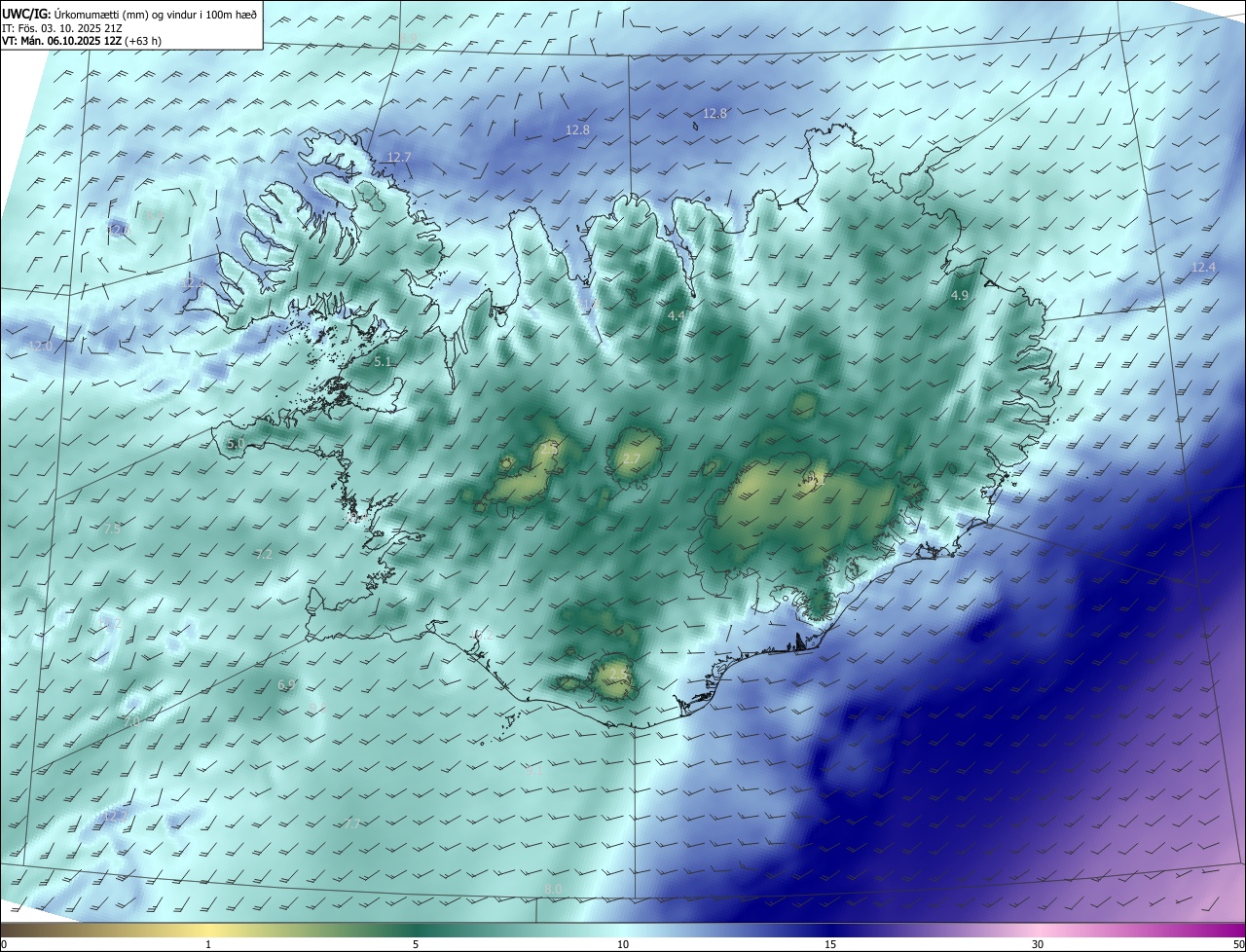
Task: Click the colorbar tick label 15
Action: 830,944
